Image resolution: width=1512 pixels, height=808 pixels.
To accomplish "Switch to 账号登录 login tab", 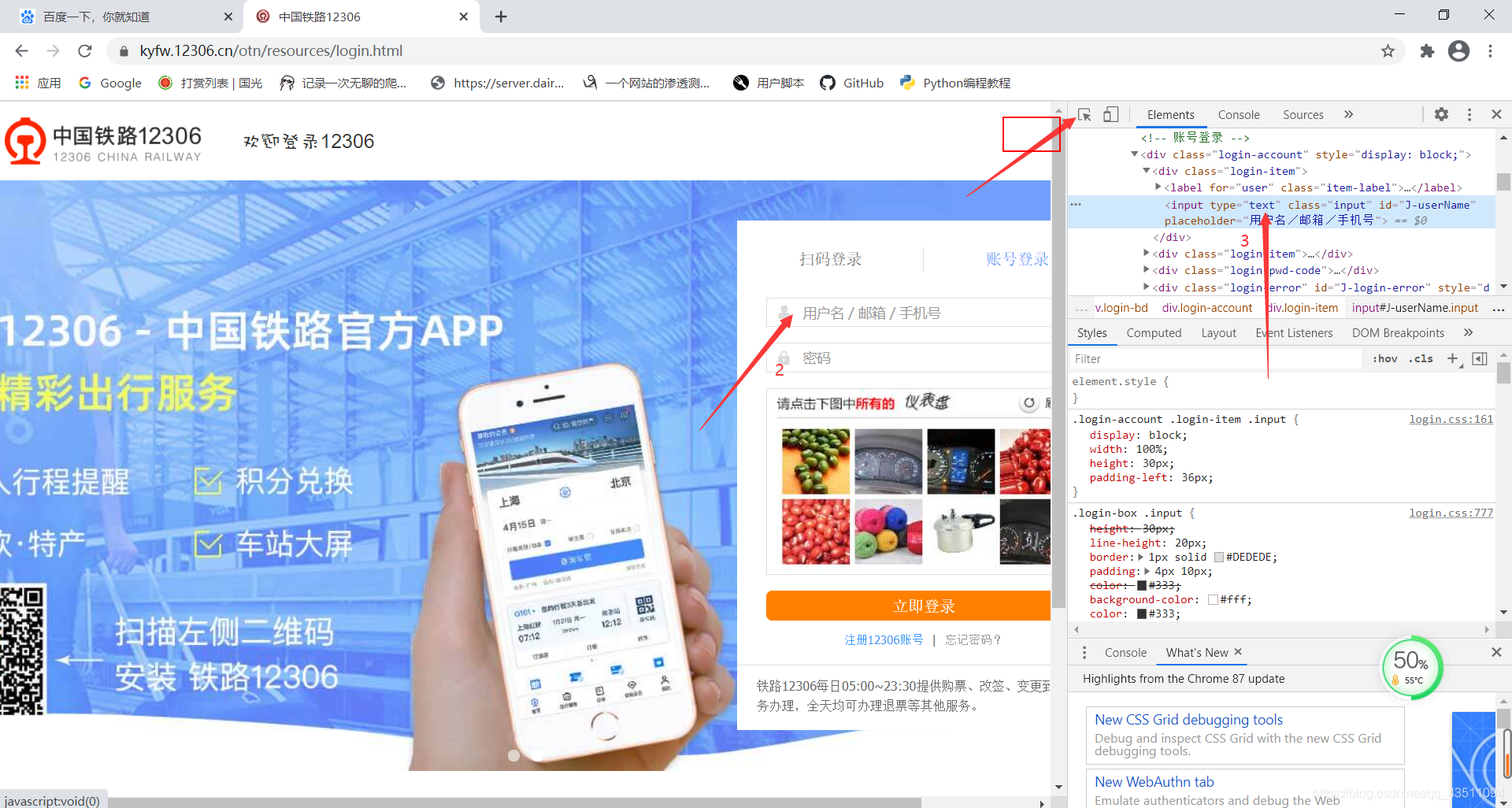I will pos(1017,259).
